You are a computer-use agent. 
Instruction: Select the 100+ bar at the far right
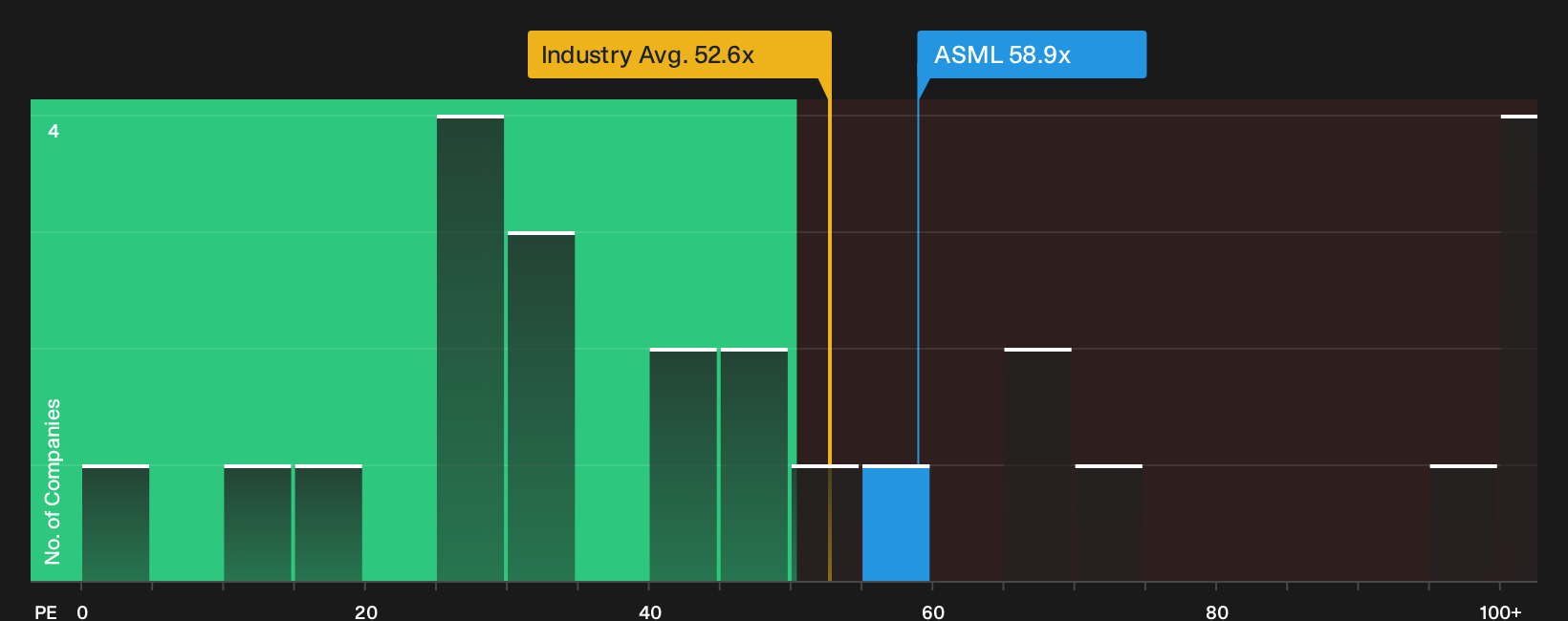(1519, 349)
